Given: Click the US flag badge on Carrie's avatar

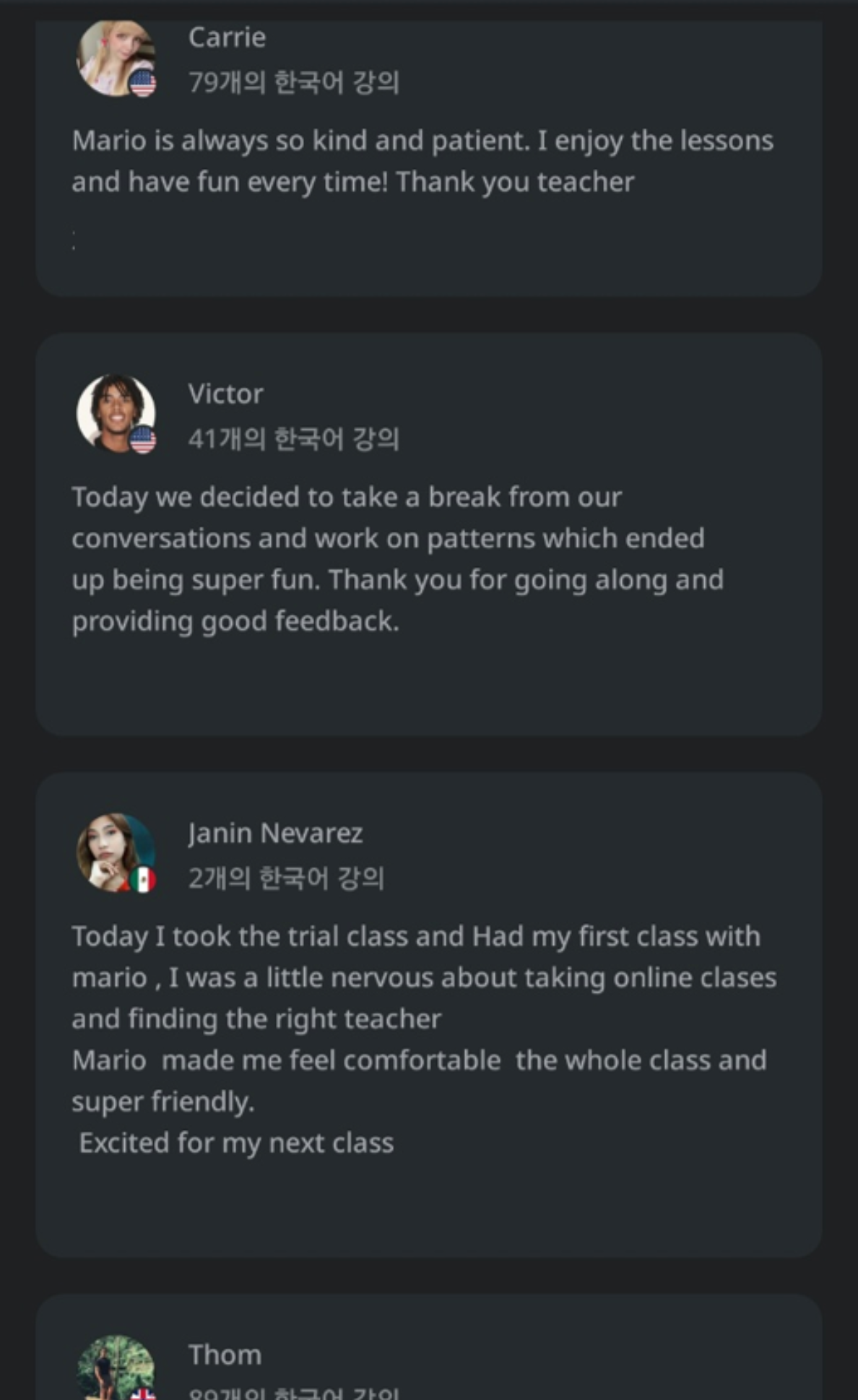Looking at the screenshot, I should coord(143,84).
